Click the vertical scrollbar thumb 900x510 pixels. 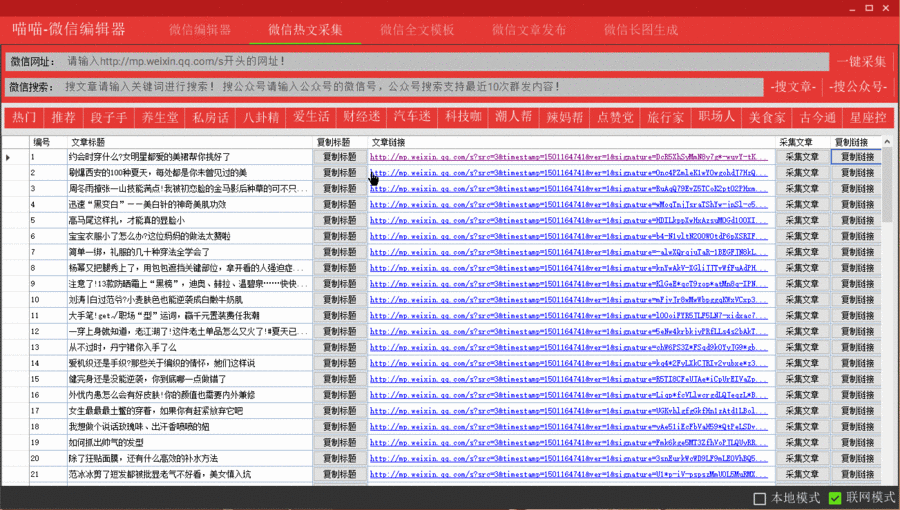[x=887, y=184]
